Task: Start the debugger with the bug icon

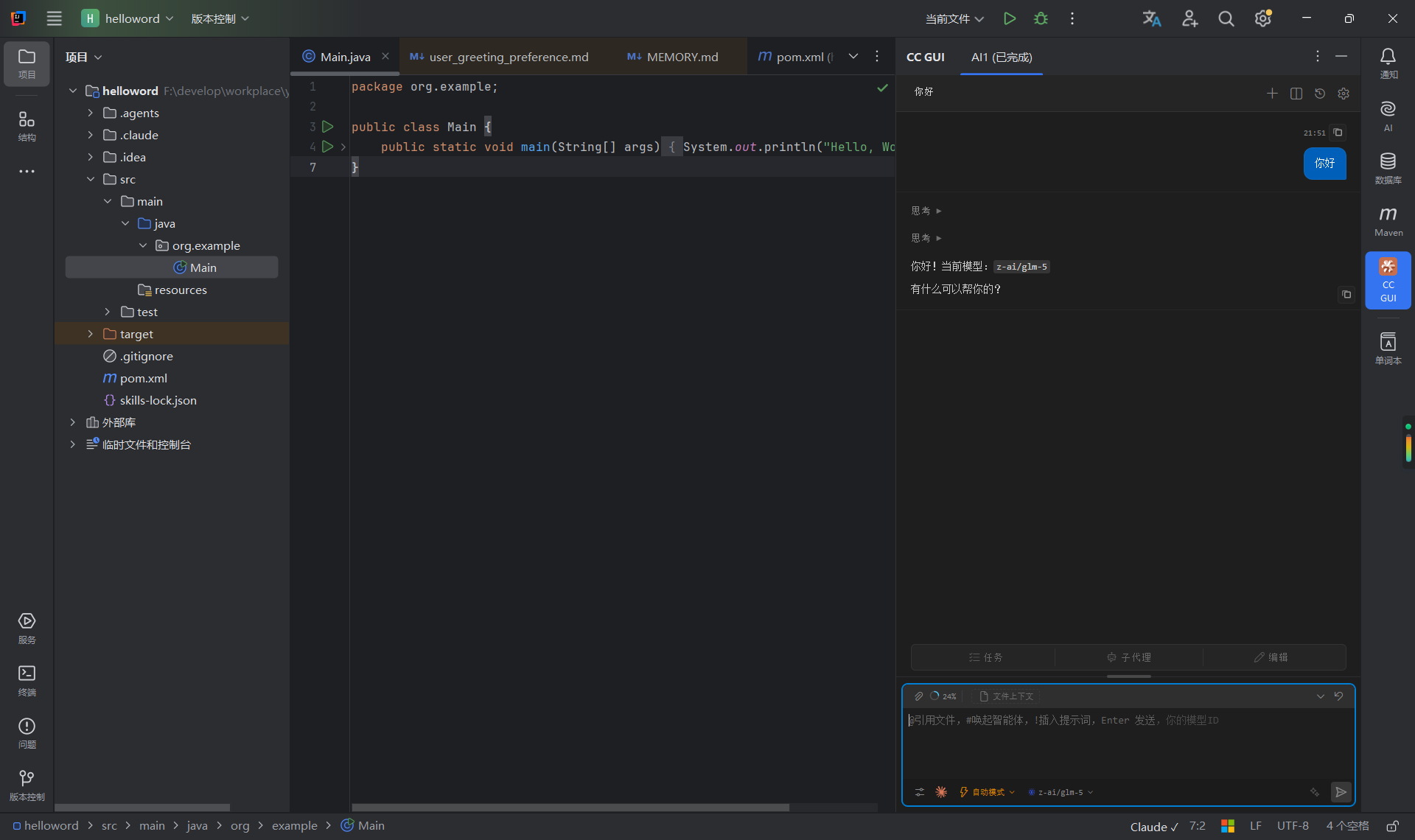Action: [x=1041, y=18]
